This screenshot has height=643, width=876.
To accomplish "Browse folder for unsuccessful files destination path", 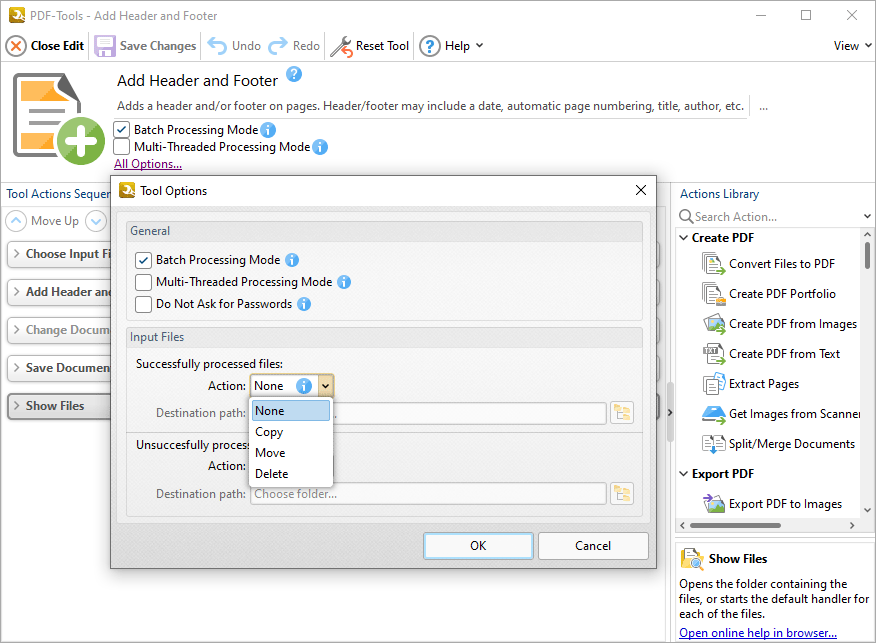I will click(622, 494).
